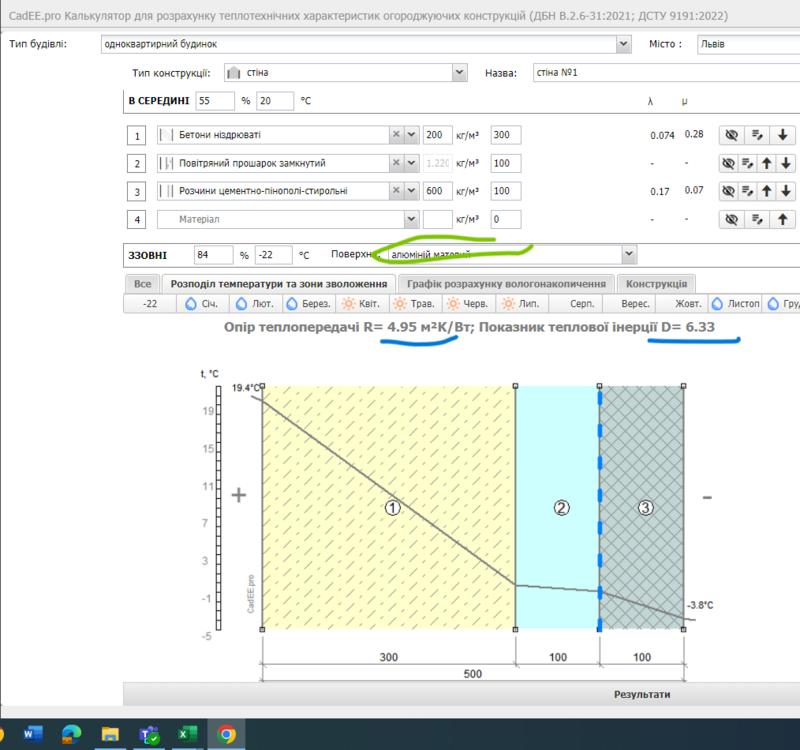This screenshot has width=800, height=750.
Task: Open Excel from the taskbar
Action: [186, 735]
